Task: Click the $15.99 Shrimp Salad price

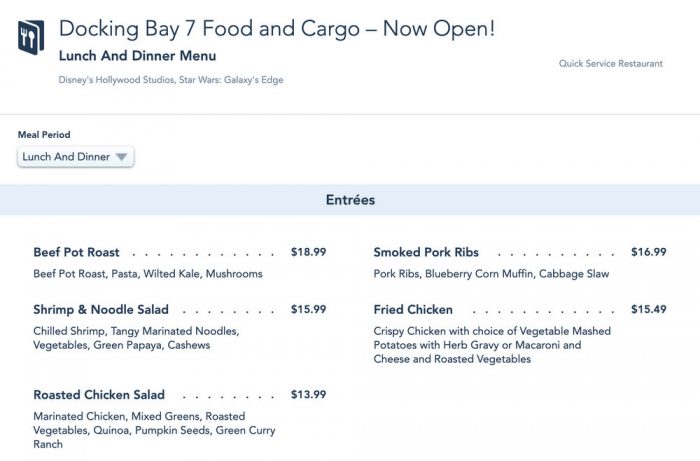Action: [x=308, y=310]
